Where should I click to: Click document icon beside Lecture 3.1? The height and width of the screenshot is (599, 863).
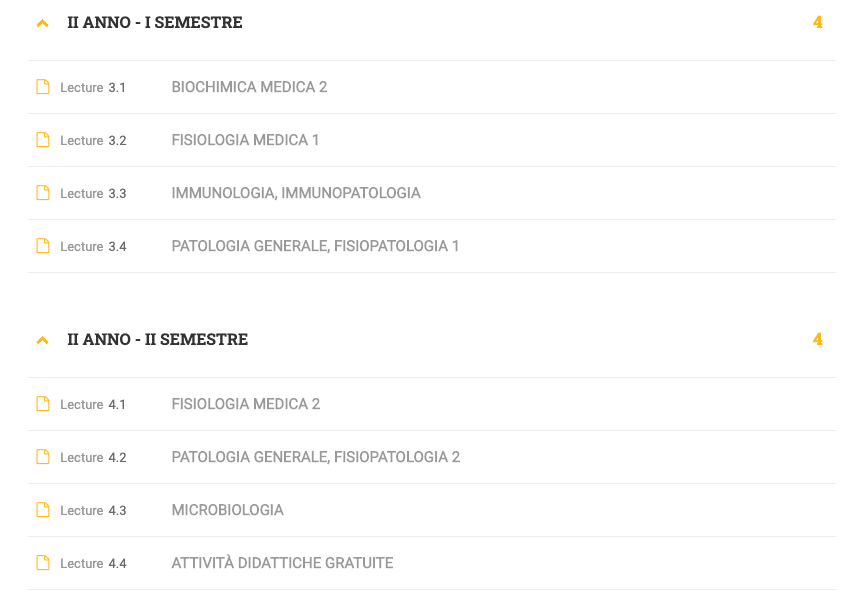coord(43,87)
